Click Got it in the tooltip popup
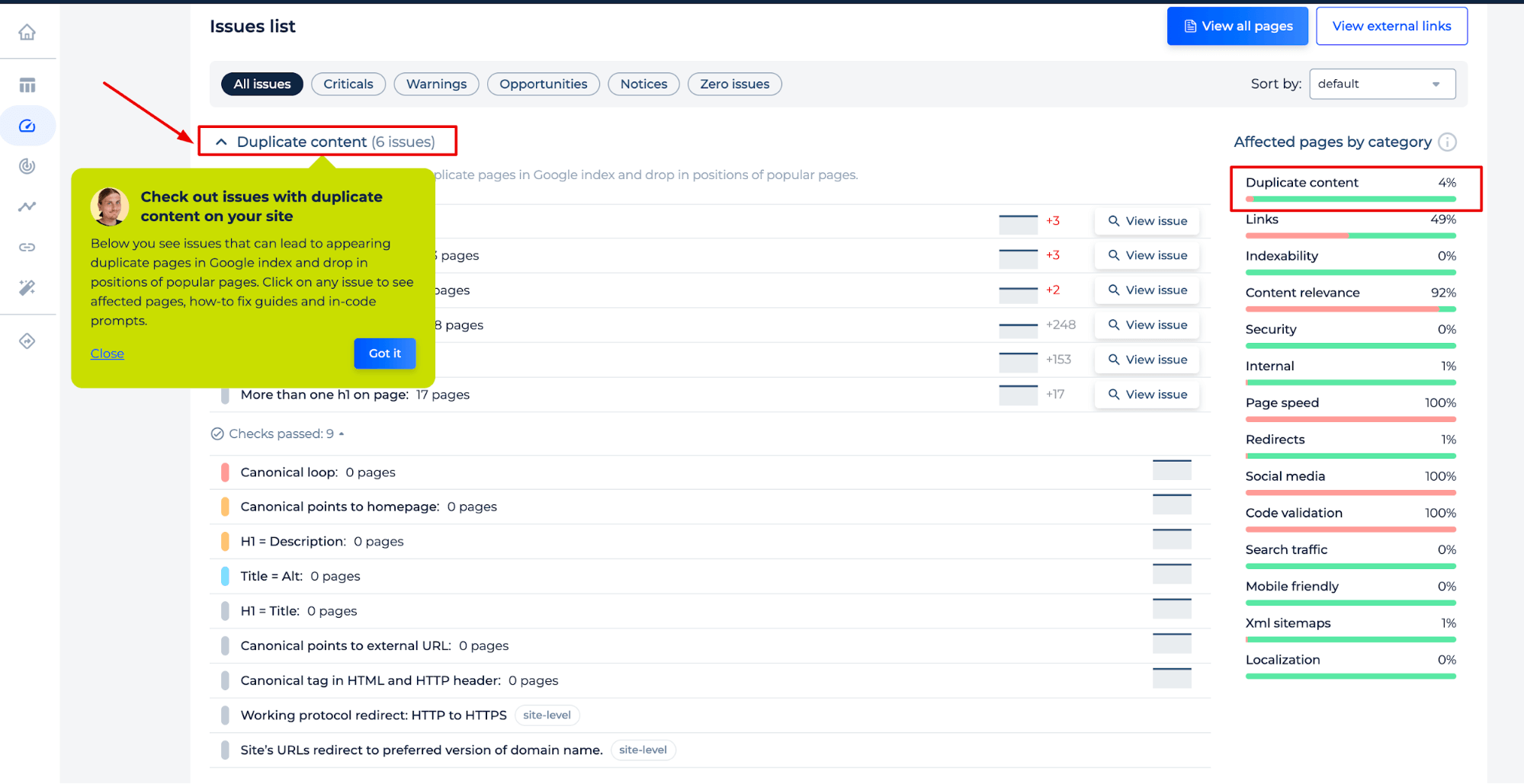The height and width of the screenshot is (784, 1524). coord(384,354)
